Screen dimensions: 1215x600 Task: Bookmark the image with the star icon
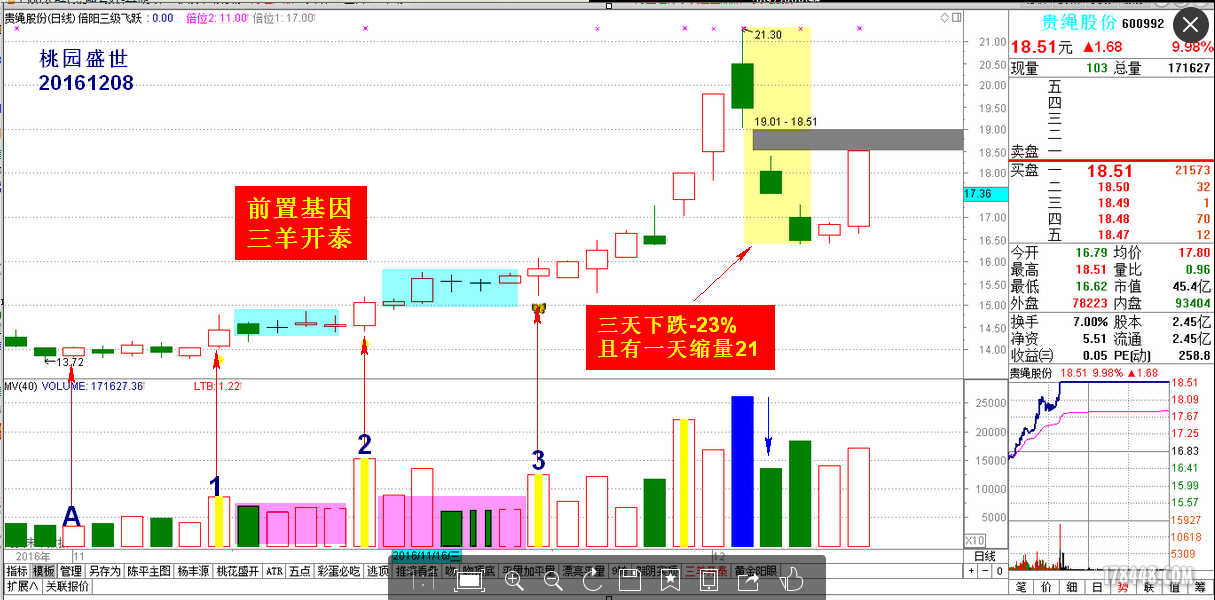(669, 579)
